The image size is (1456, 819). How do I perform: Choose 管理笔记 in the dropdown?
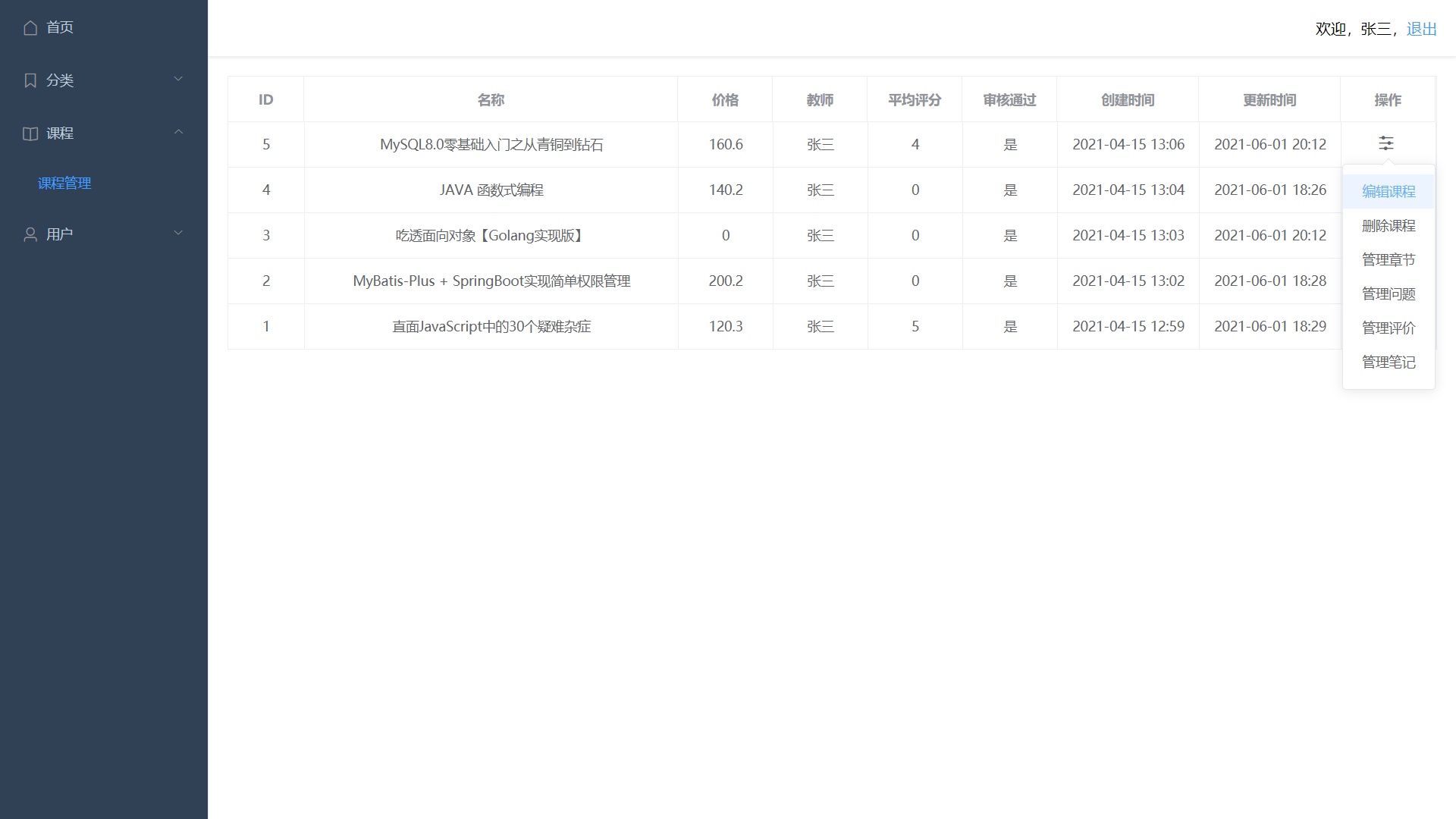1388,362
